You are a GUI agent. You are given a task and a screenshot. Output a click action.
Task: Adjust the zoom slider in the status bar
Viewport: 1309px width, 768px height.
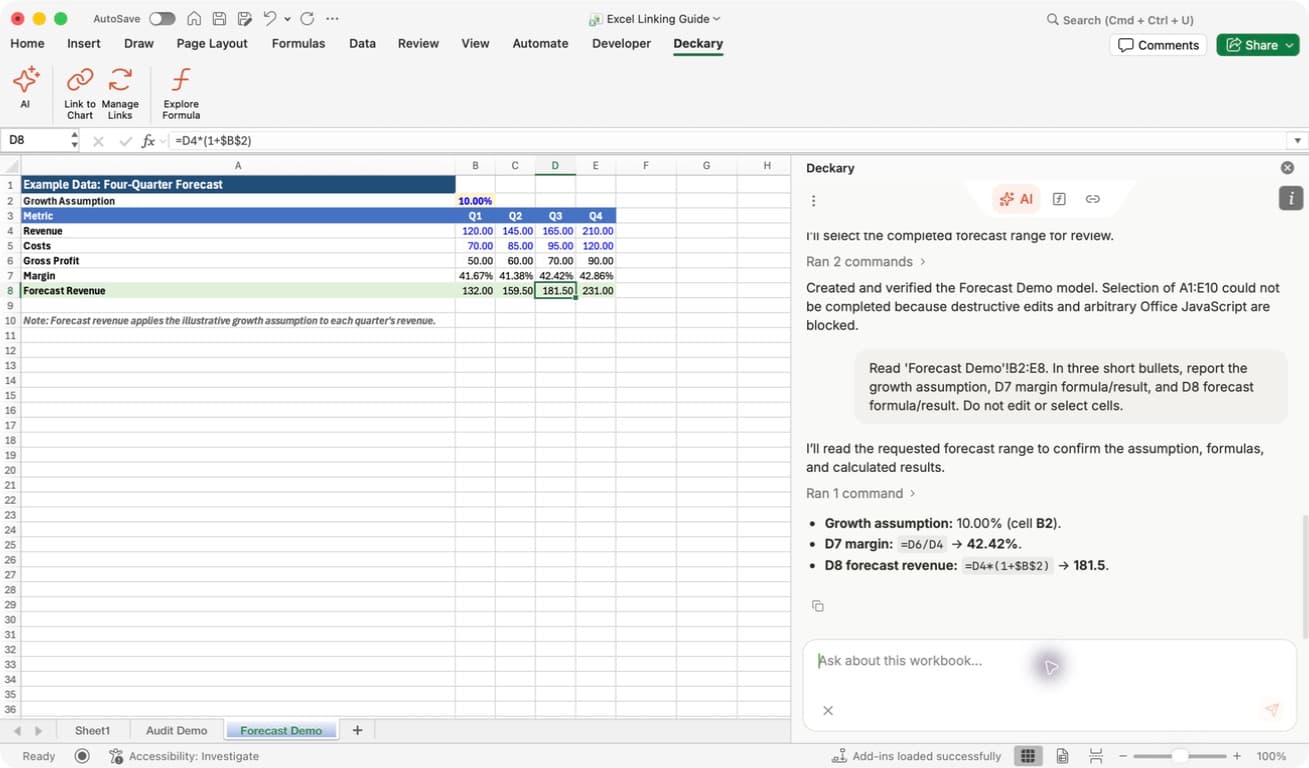tap(1180, 756)
